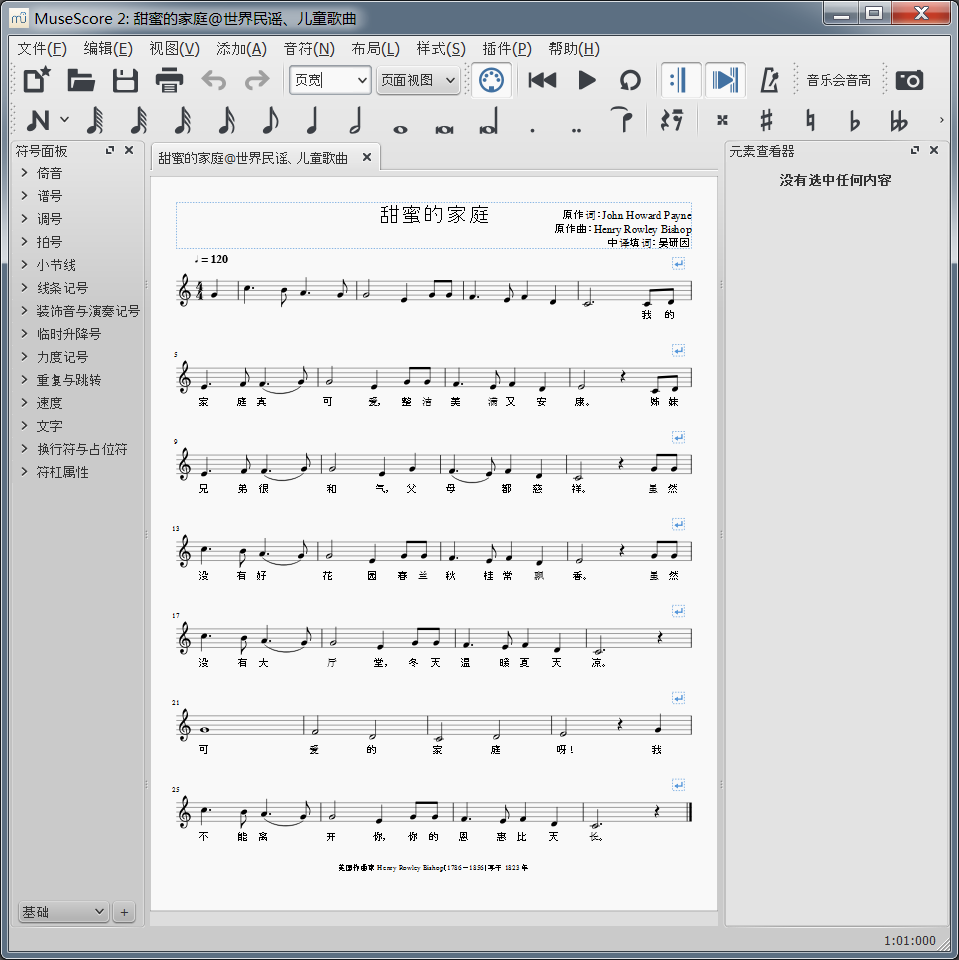Select the quarter note duration

[312, 121]
